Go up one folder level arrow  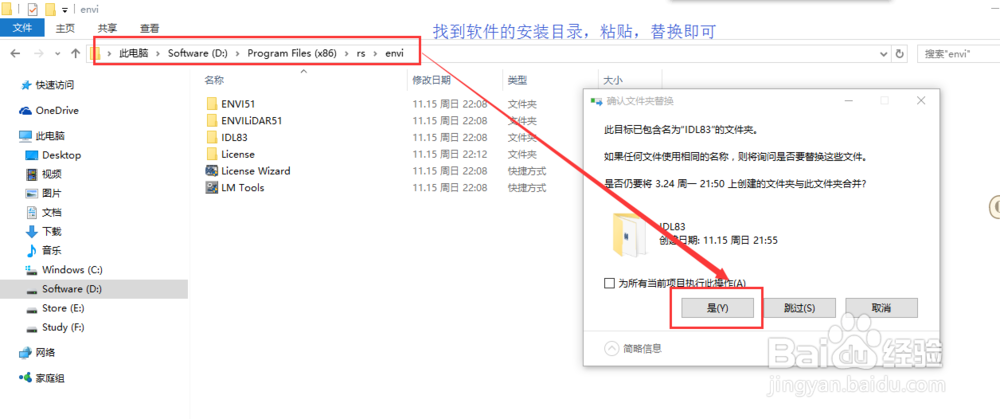pos(75,54)
